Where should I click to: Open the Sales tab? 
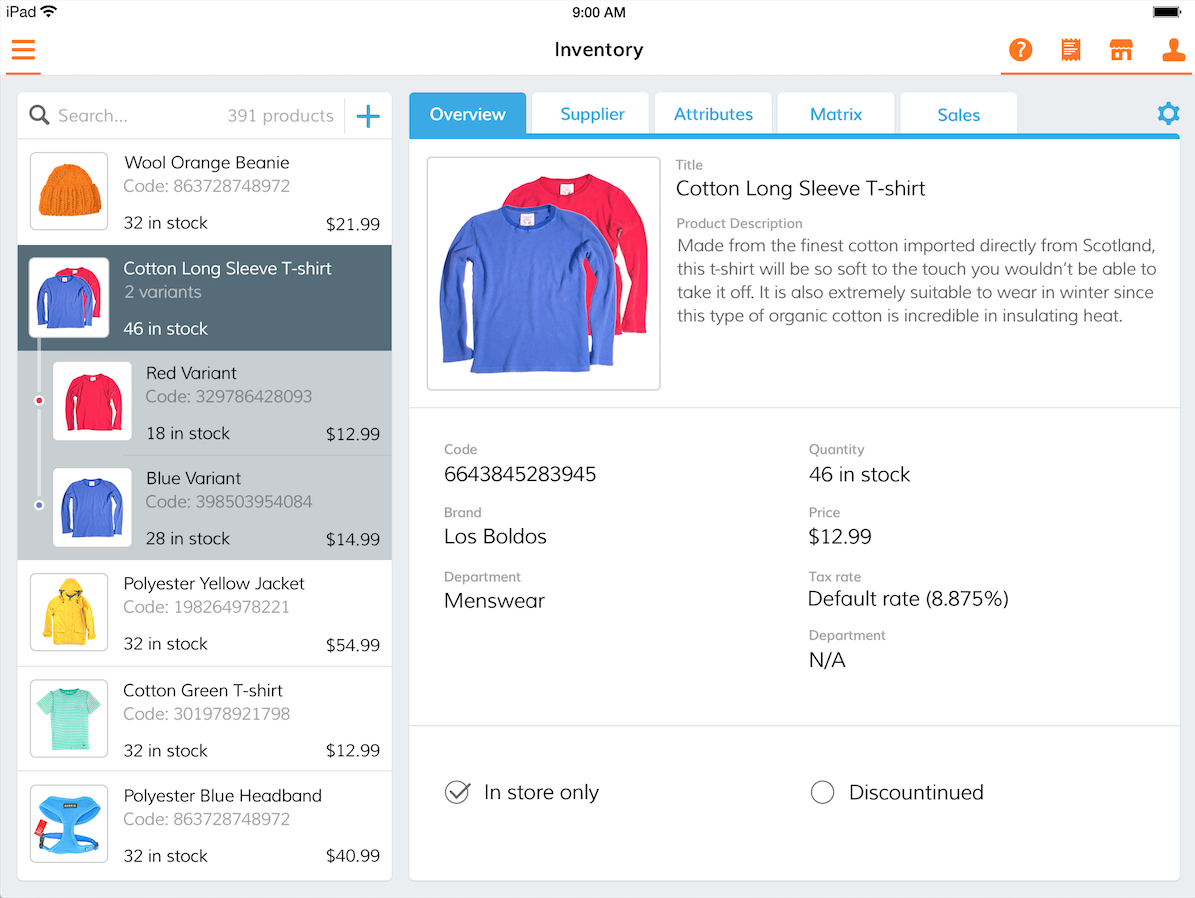click(958, 115)
